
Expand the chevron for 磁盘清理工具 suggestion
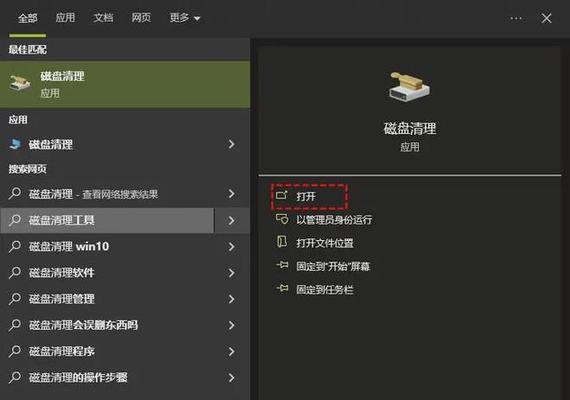(x=232, y=220)
